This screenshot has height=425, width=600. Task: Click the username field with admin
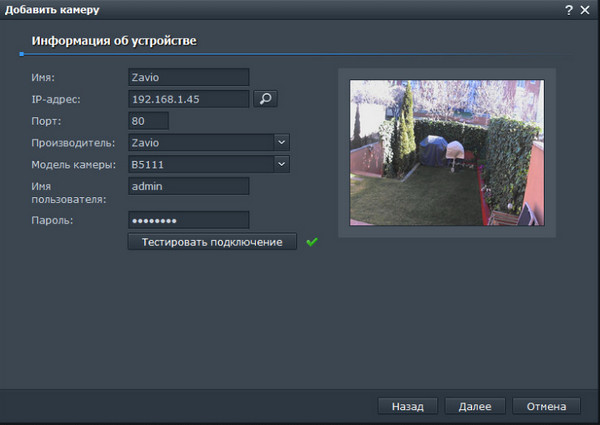[188, 186]
